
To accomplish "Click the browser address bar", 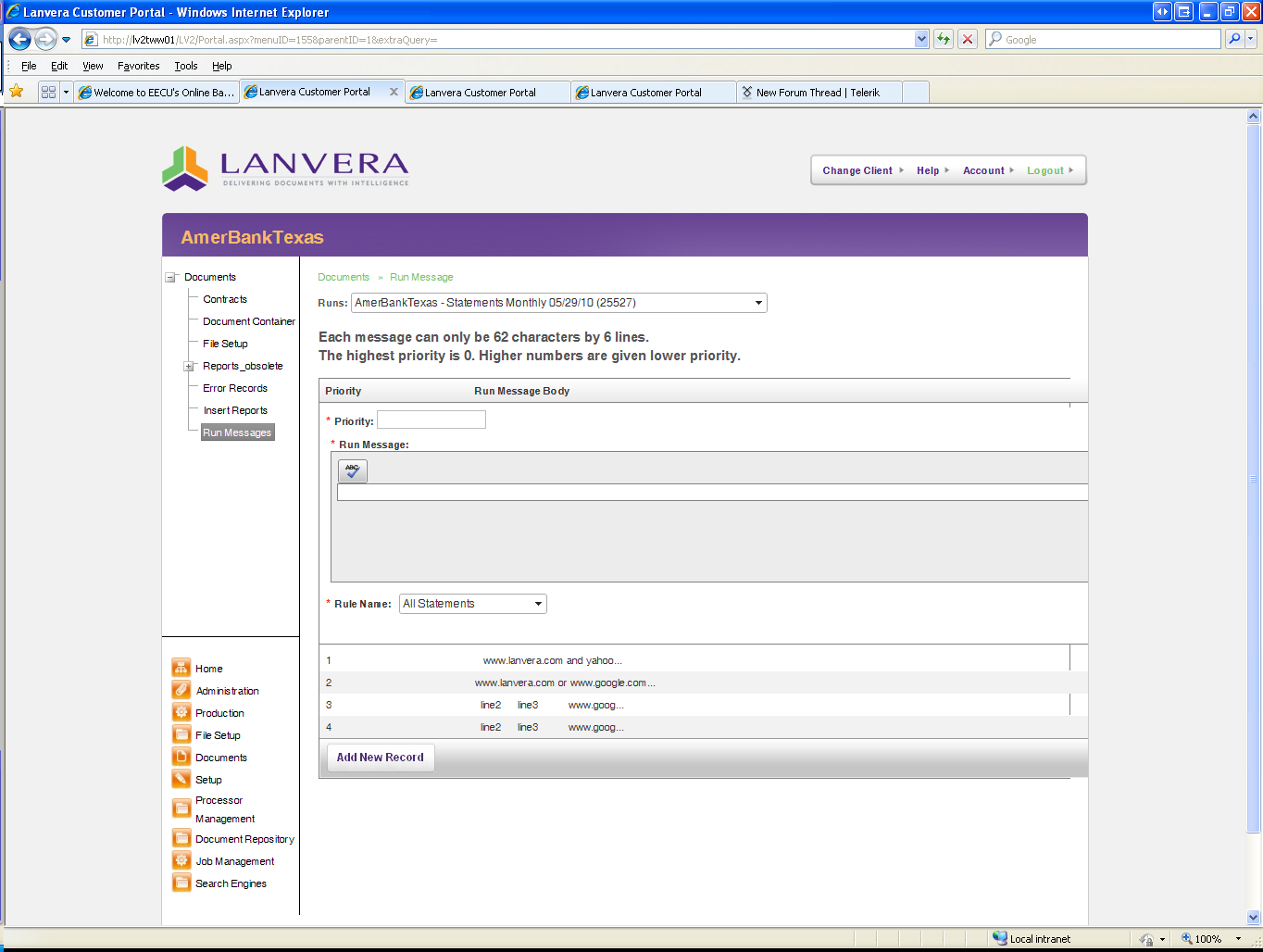I will point(506,39).
